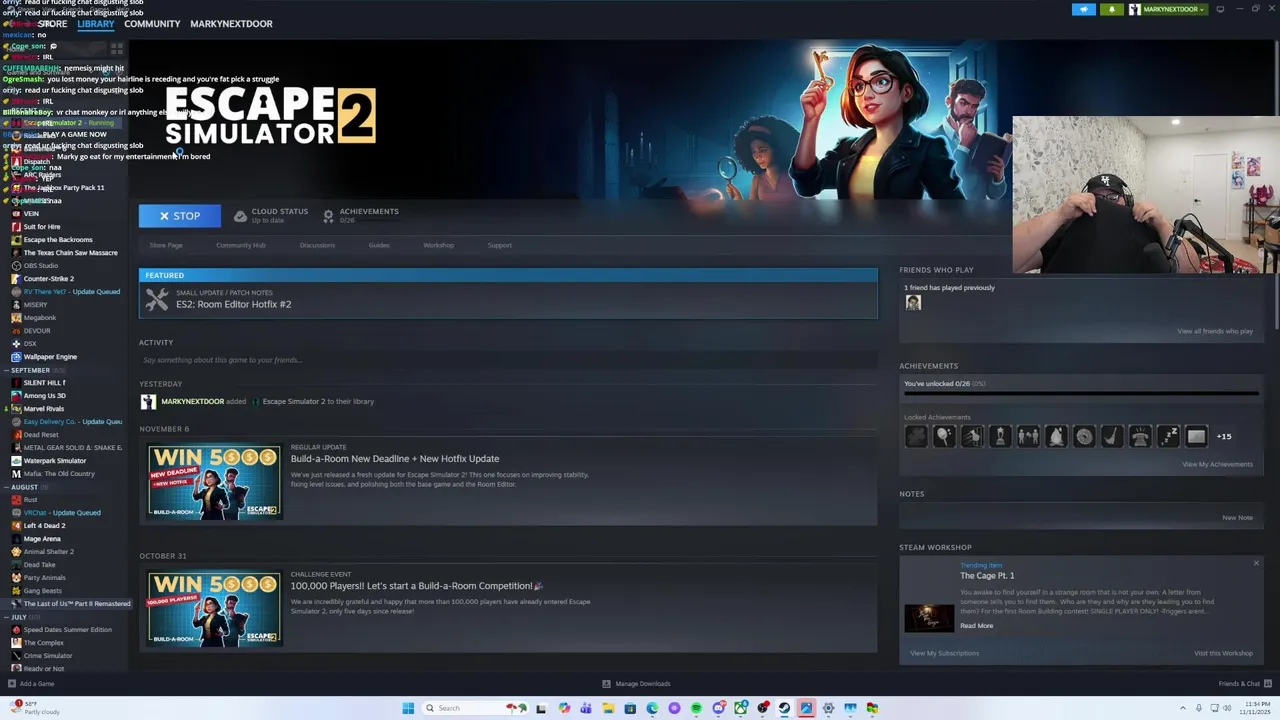Select Marvel Rivals in library list
The image size is (1280, 720).
[x=43, y=409]
